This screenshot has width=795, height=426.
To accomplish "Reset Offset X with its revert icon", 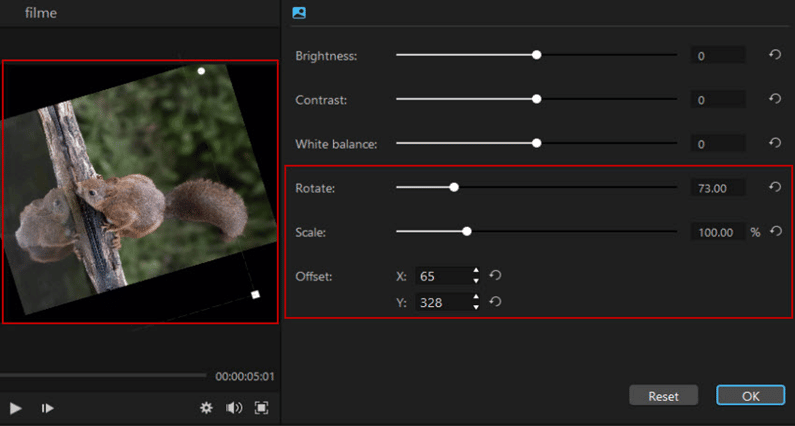I will point(495,275).
